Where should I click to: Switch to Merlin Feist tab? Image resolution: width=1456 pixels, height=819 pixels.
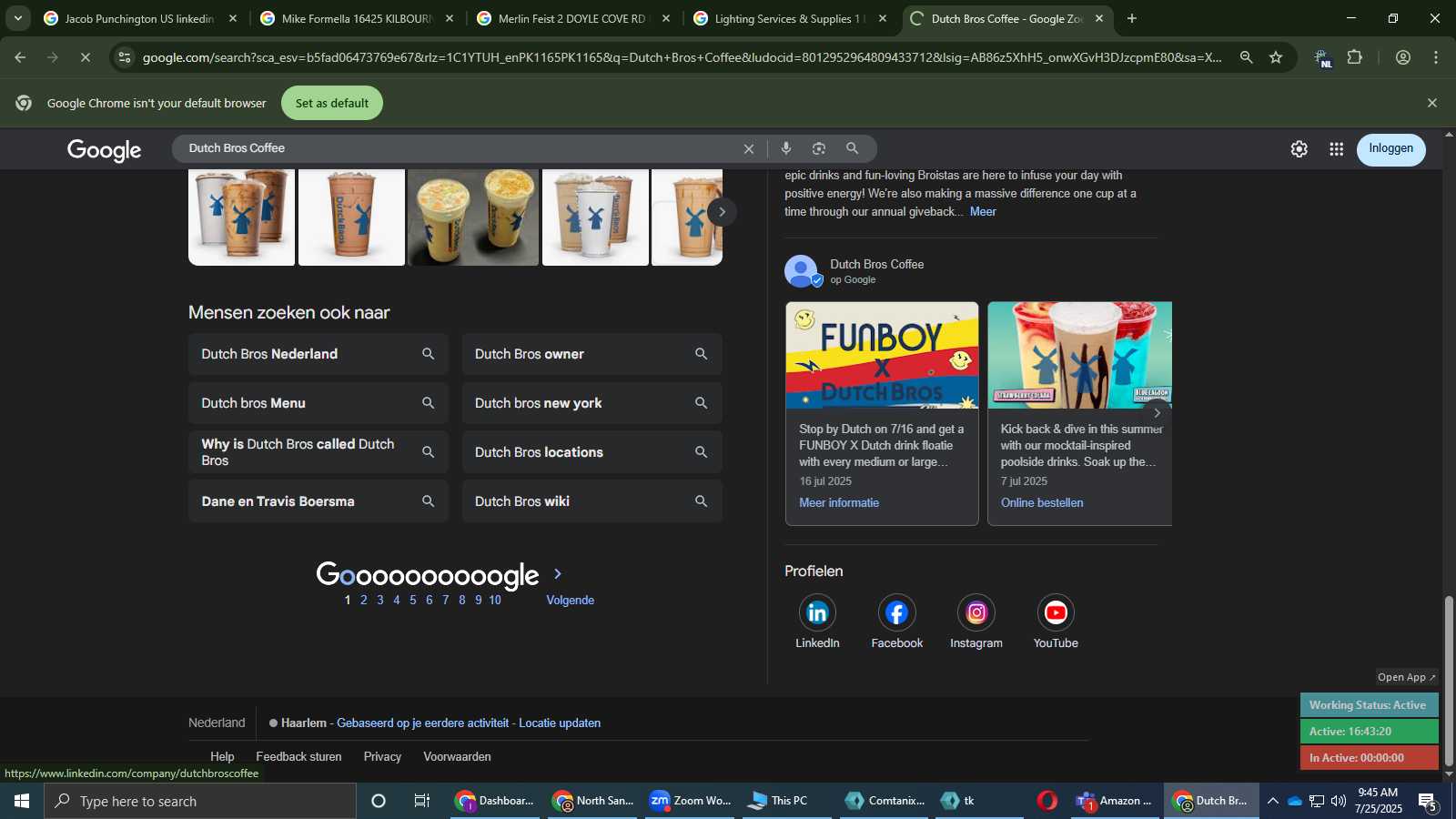pos(573,18)
